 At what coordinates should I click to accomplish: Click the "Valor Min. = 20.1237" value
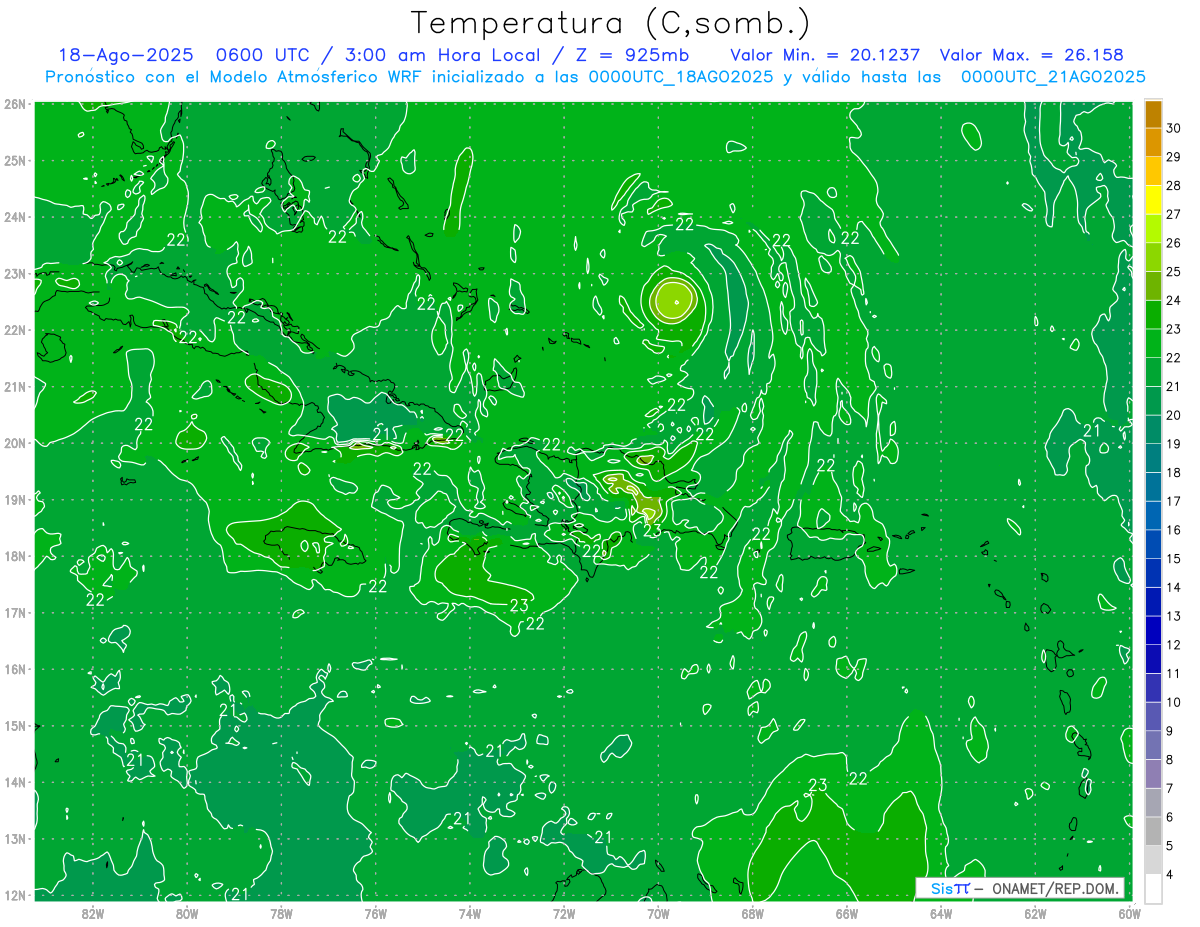click(825, 55)
